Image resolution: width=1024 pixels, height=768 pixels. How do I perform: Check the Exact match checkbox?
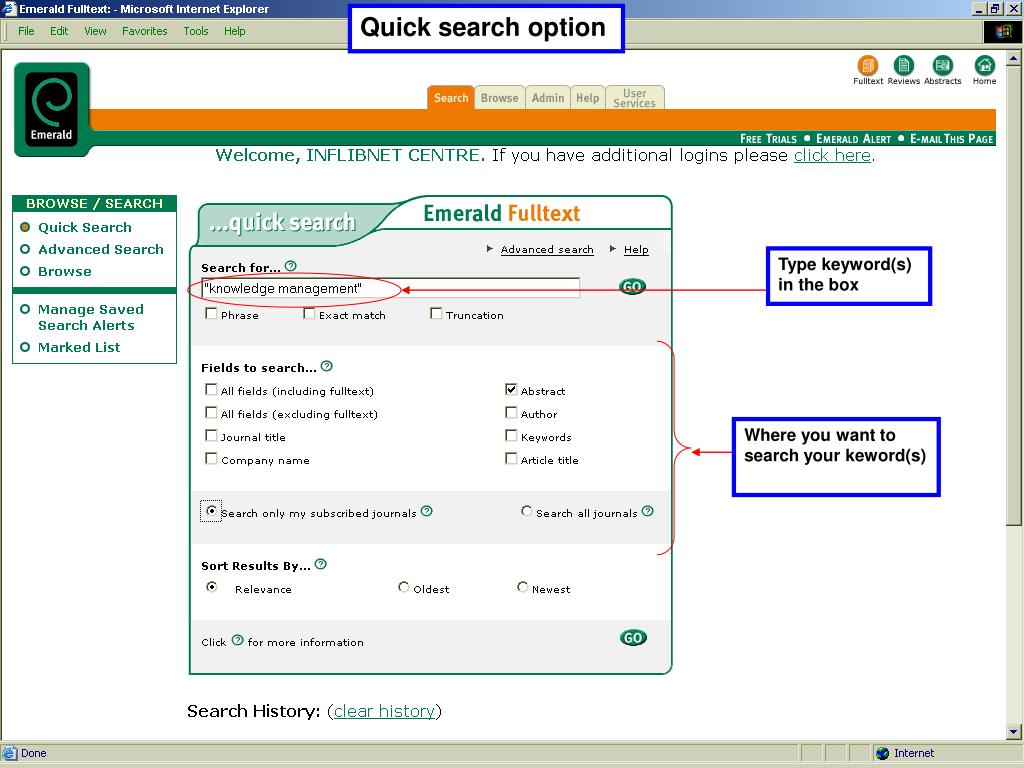point(309,313)
